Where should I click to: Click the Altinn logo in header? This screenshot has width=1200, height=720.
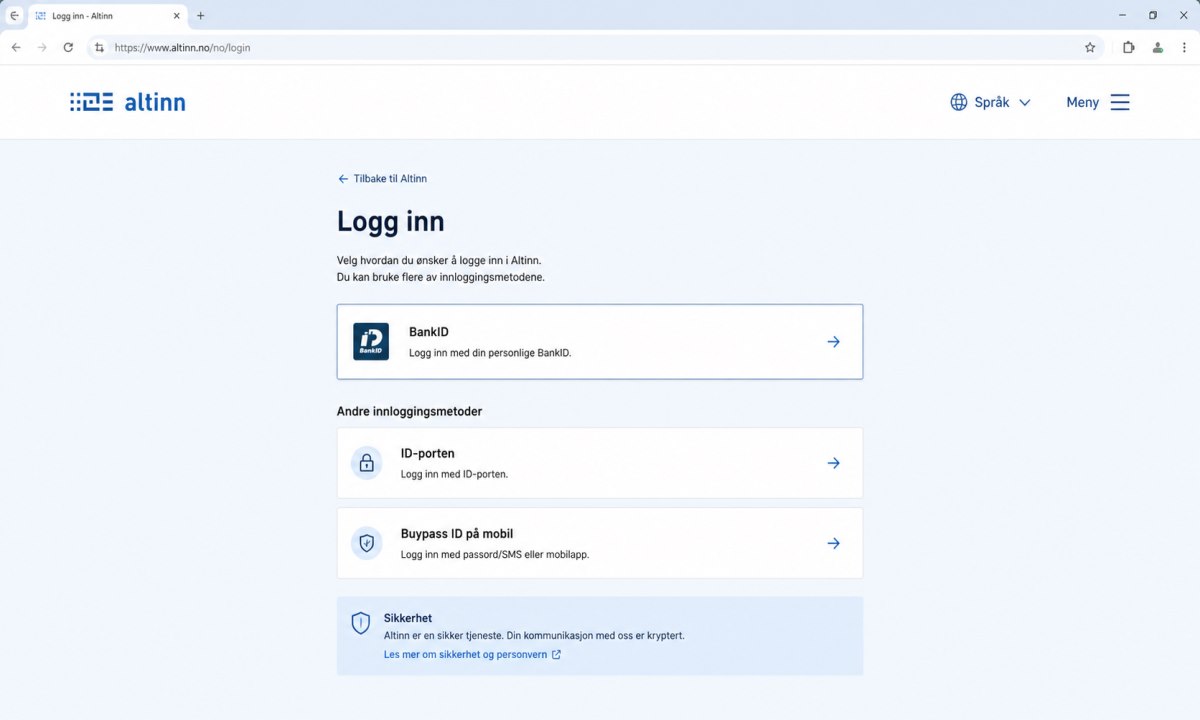point(127,102)
